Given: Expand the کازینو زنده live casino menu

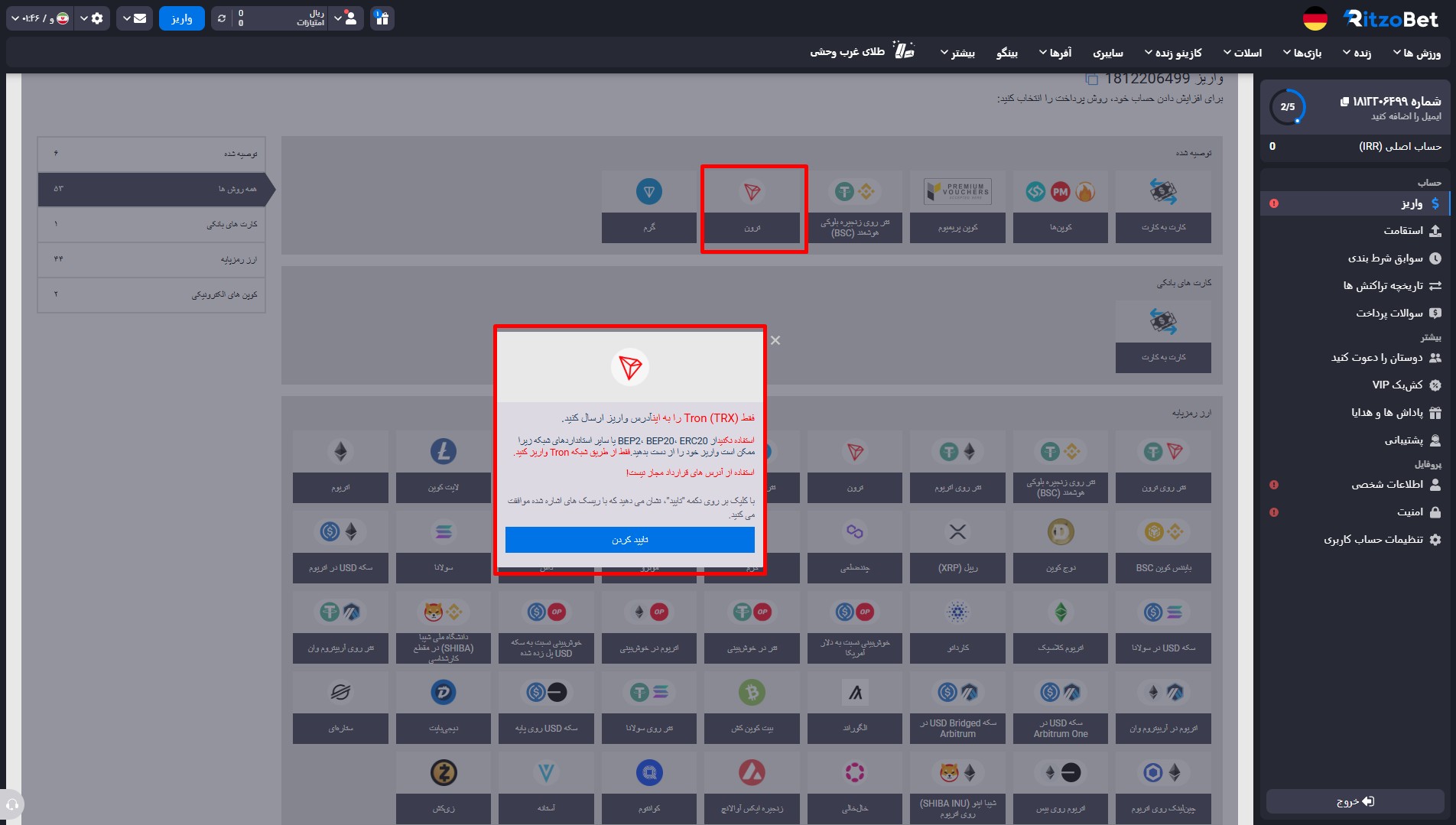Looking at the screenshot, I should tap(1173, 53).
